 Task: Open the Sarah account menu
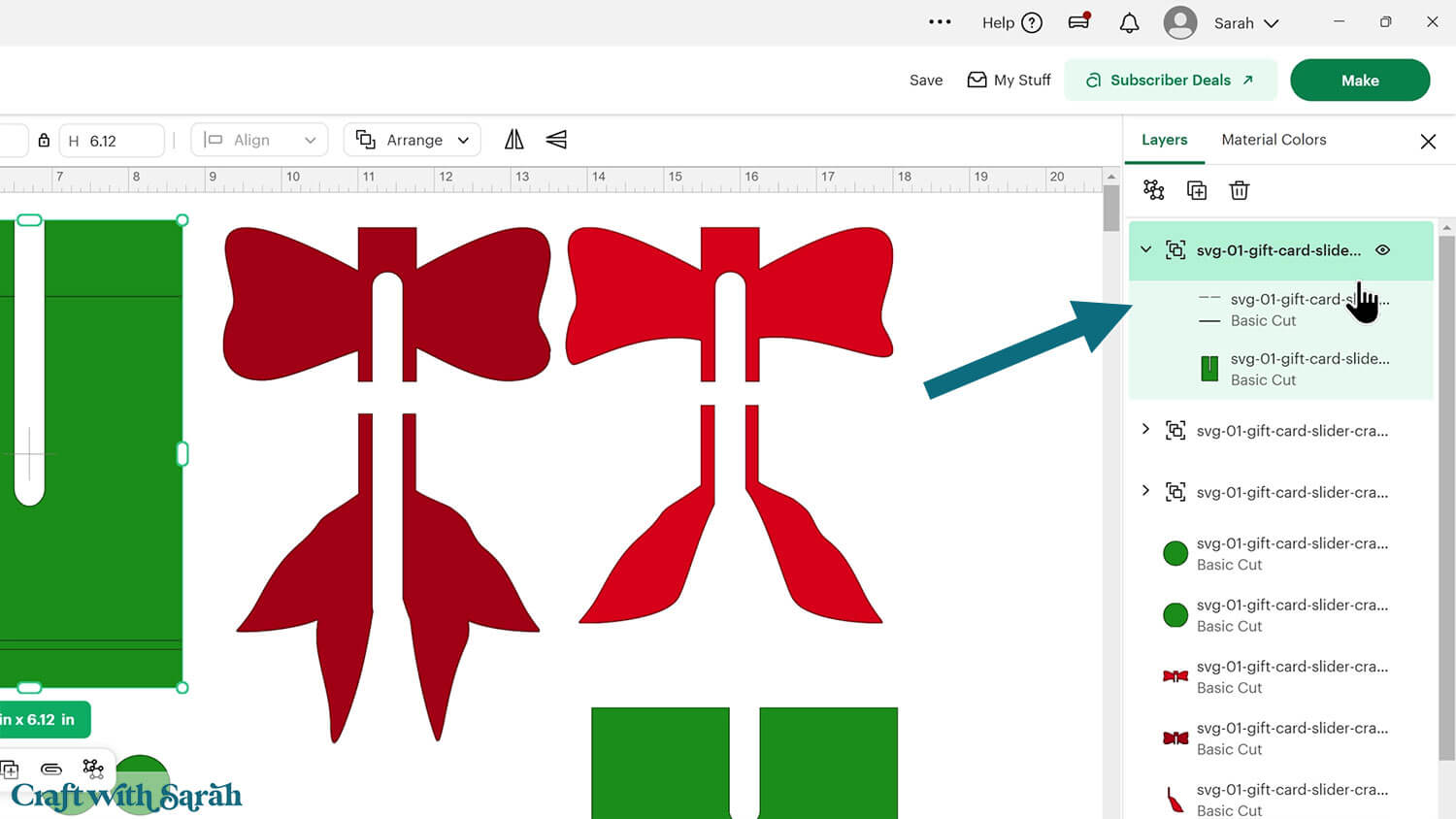pyautogui.click(x=1245, y=23)
